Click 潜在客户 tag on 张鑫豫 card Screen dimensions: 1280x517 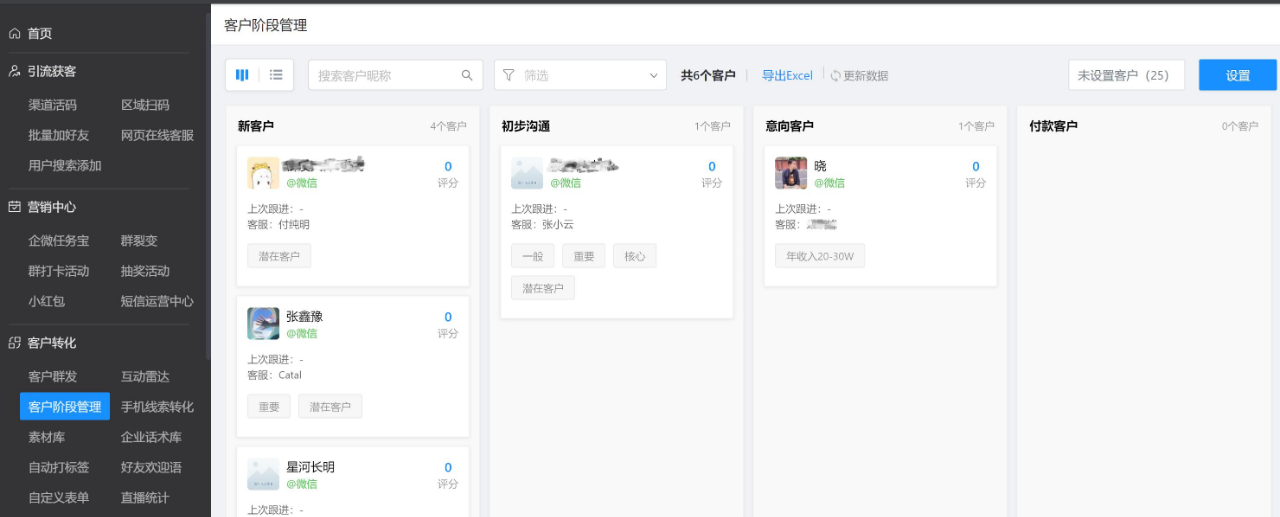click(x=330, y=406)
